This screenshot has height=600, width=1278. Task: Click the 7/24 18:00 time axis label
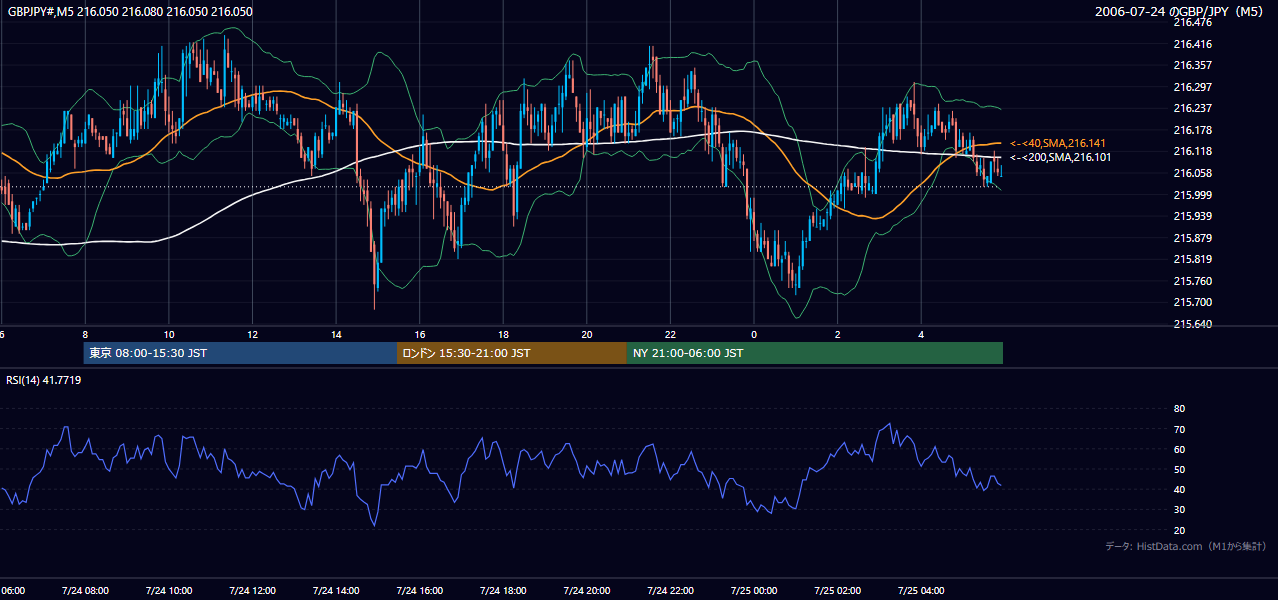pyautogui.click(x=503, y=591)
